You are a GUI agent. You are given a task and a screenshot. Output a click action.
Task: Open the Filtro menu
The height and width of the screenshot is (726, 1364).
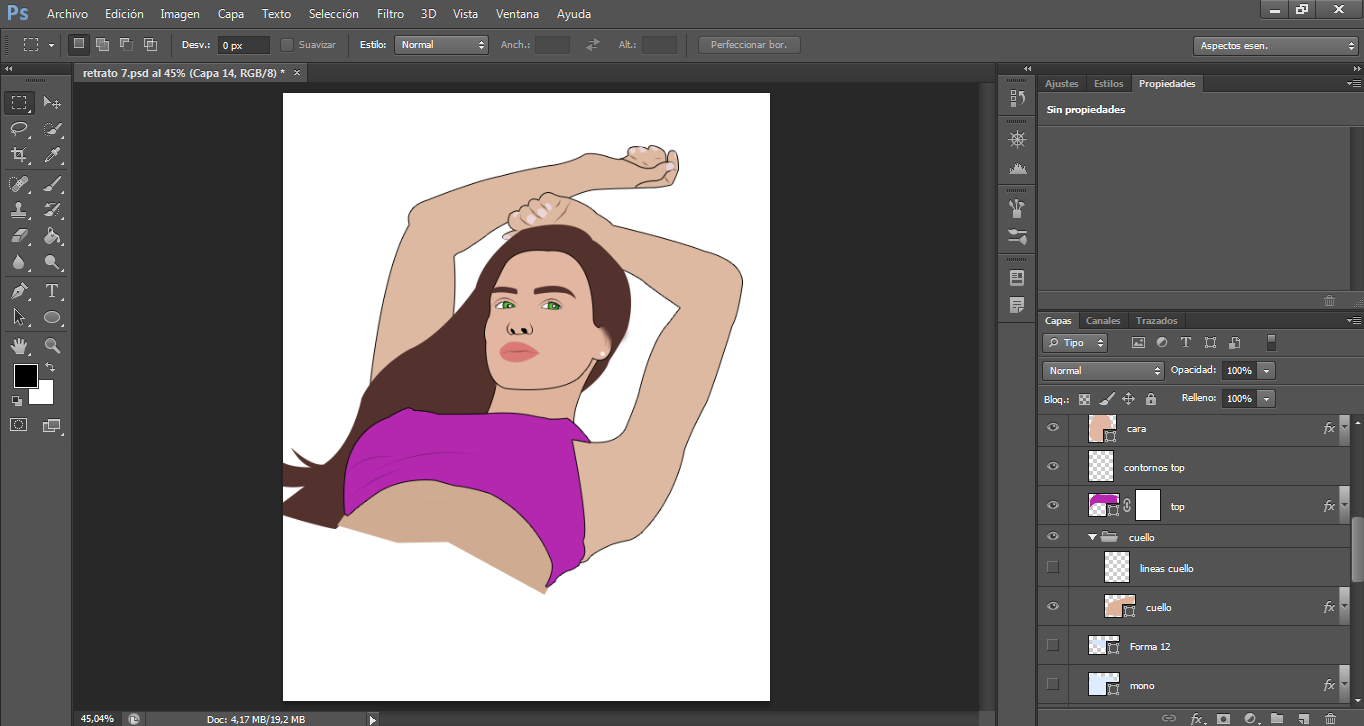[391, 14]
